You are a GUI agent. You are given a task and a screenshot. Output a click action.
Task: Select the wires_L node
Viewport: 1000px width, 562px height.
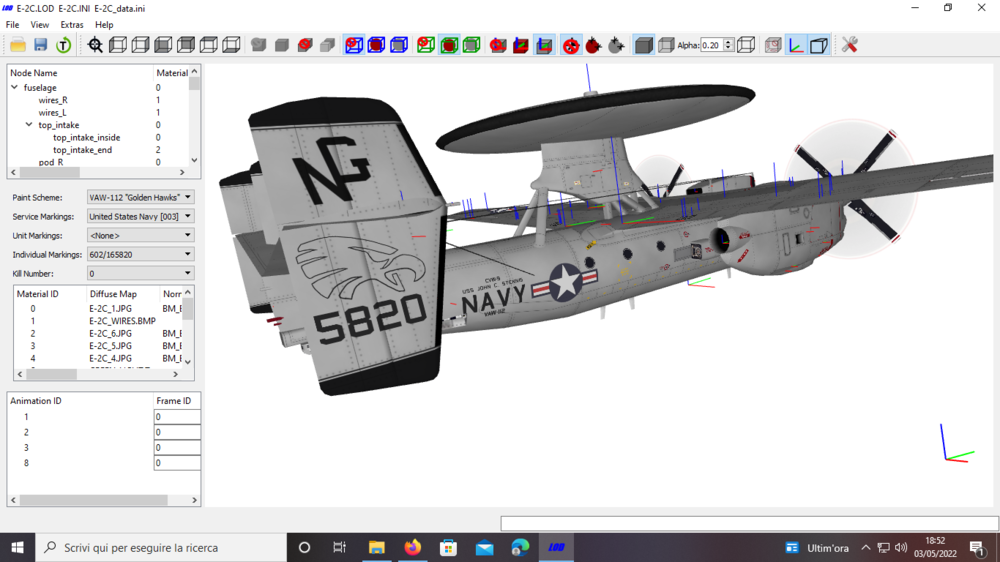52,112
